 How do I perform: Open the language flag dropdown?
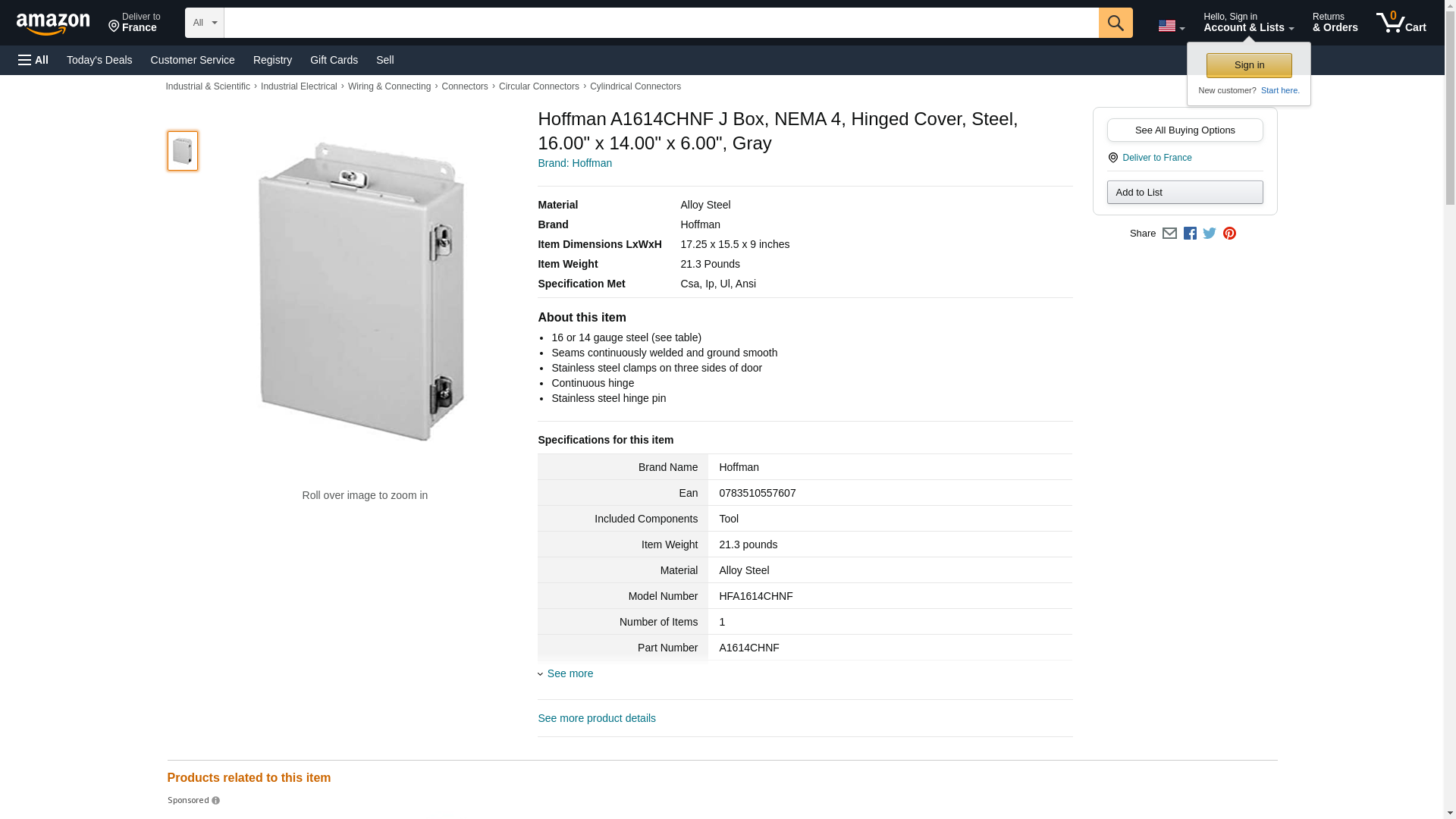(x=1171, y=26)
